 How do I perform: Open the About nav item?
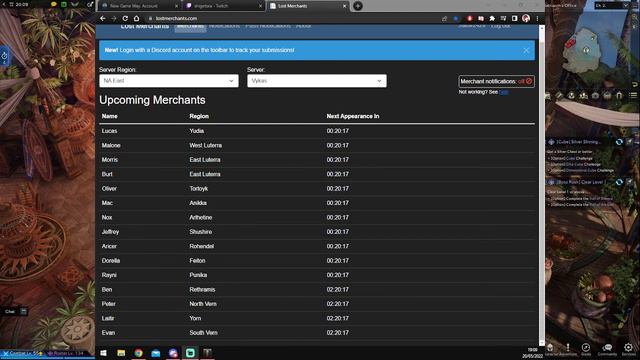[303, 26]
